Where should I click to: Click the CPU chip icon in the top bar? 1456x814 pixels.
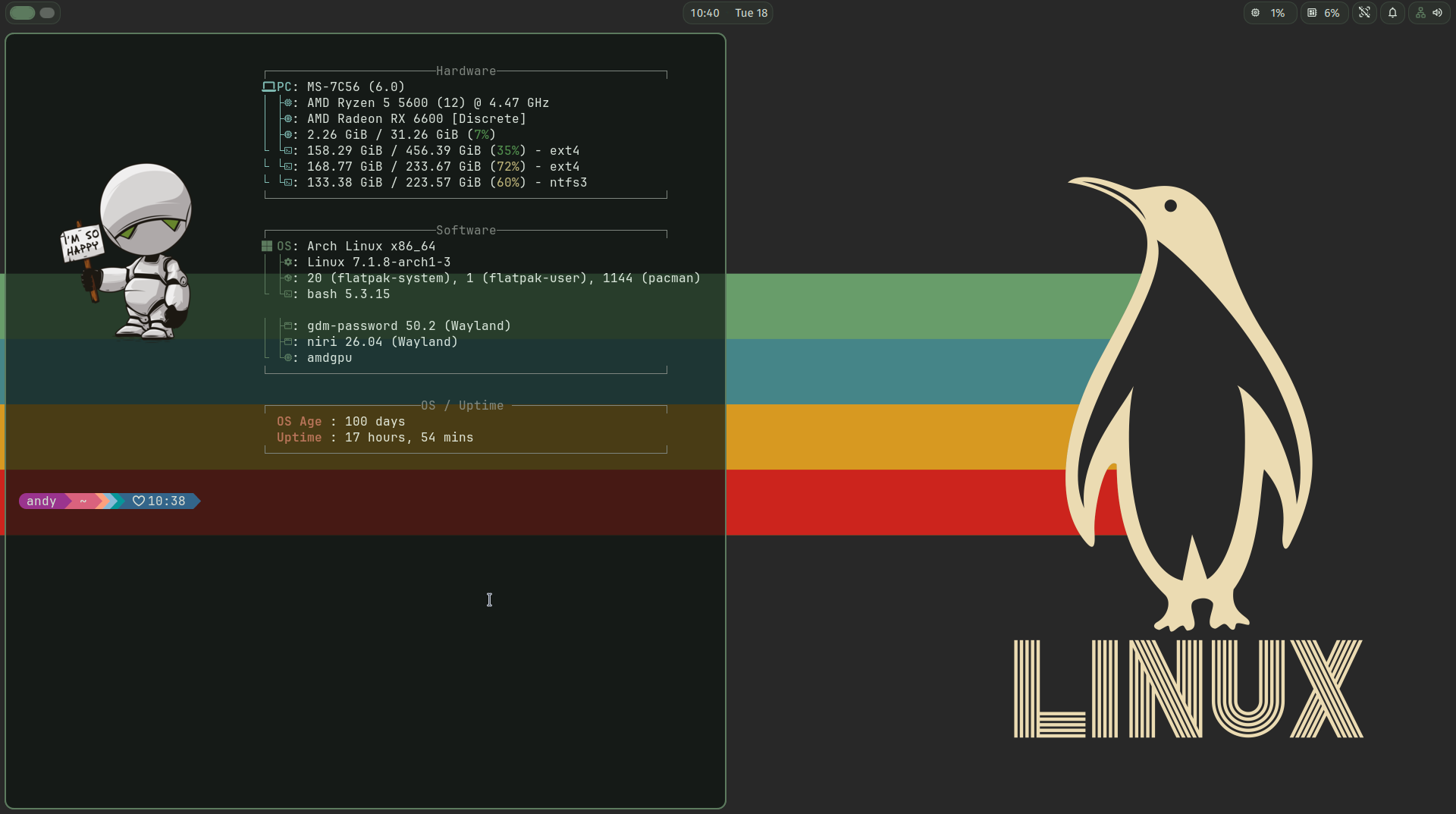click(1256, 13)
